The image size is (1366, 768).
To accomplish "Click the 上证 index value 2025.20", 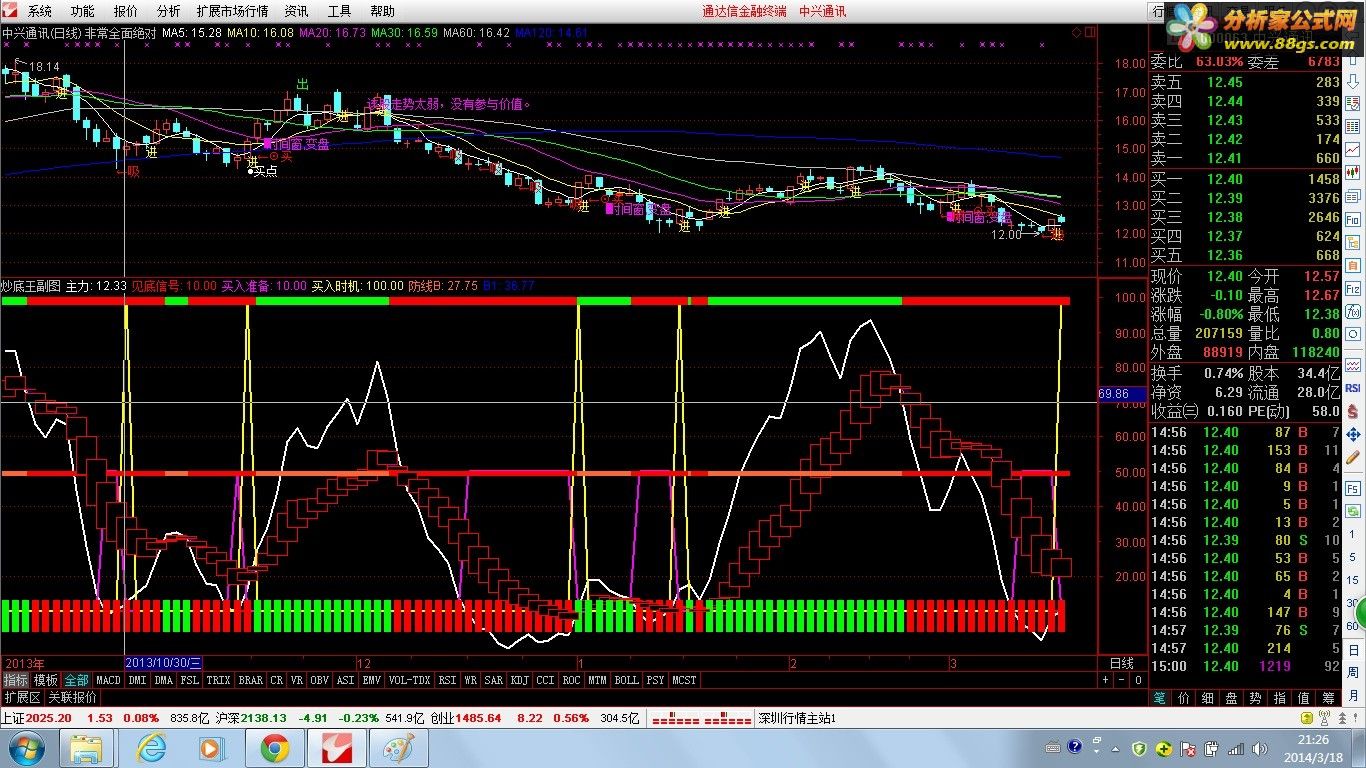I will [x=48, y=718].
